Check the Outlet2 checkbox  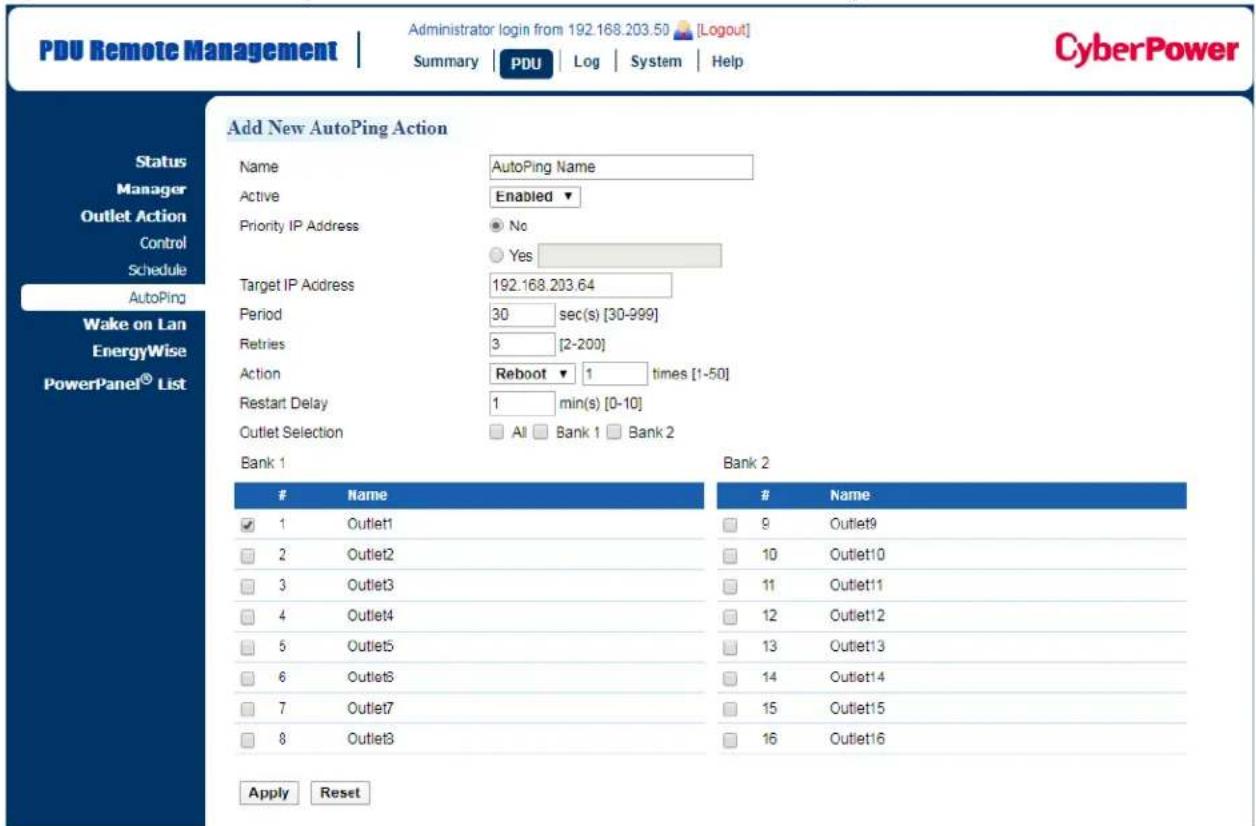tap(248, 556)
